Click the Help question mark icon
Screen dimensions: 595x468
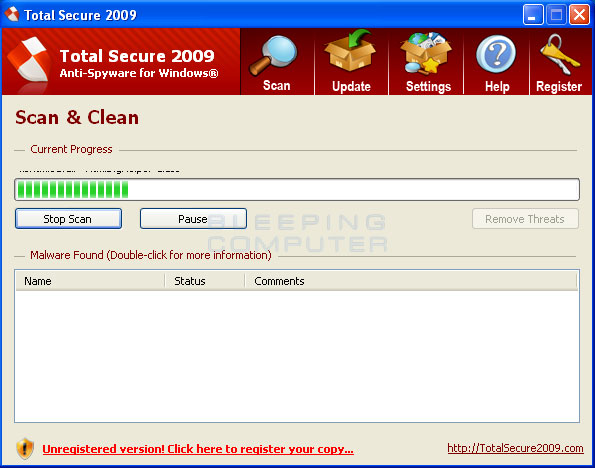[x=496, y=54]
